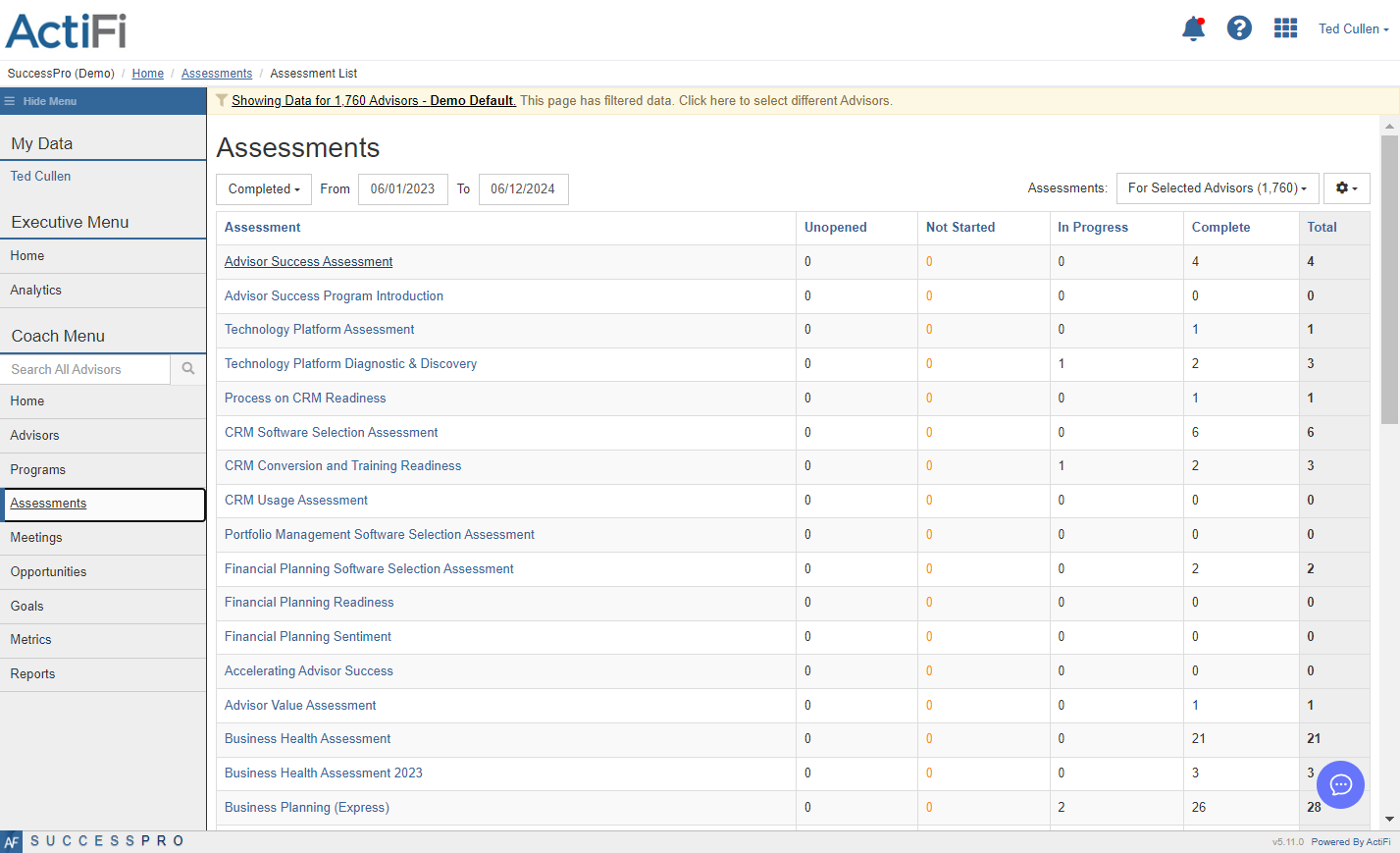
Task: Click the From date field 06/01/2023
Action: (x=403, y=189)
